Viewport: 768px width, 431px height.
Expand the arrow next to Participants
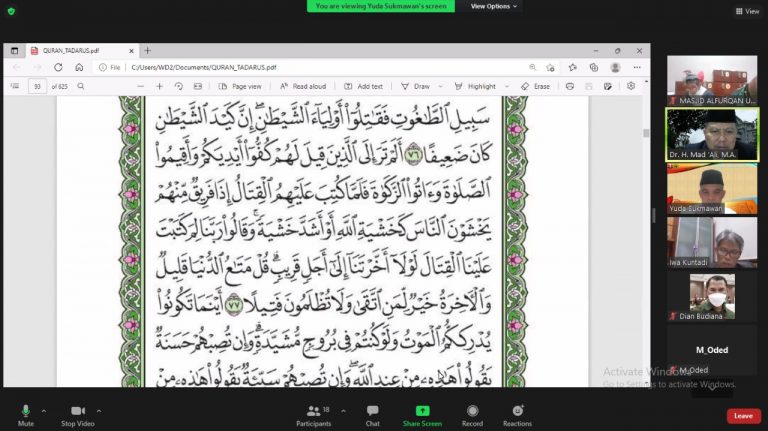[343, 411]
